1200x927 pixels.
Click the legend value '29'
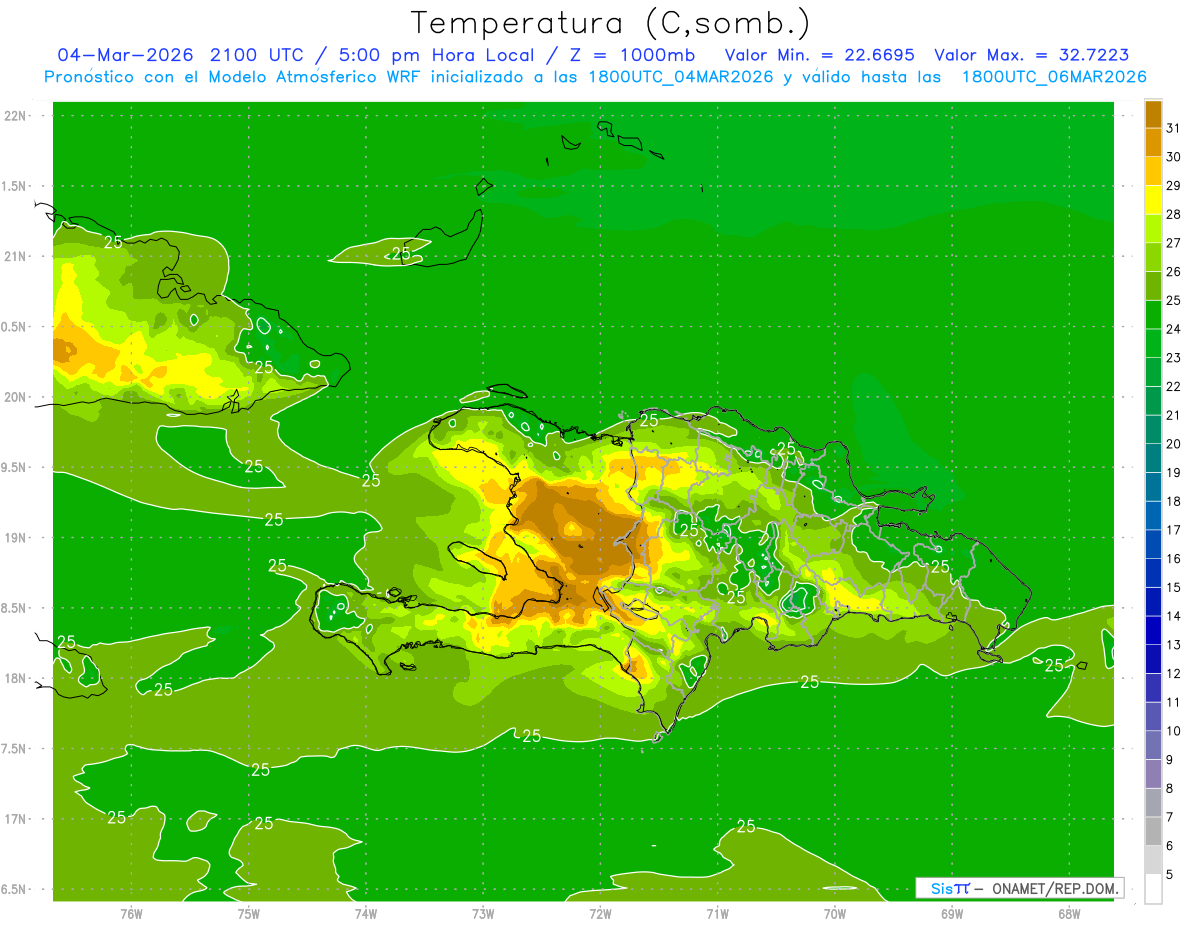pyautogui.click(x=1173, y=186)
